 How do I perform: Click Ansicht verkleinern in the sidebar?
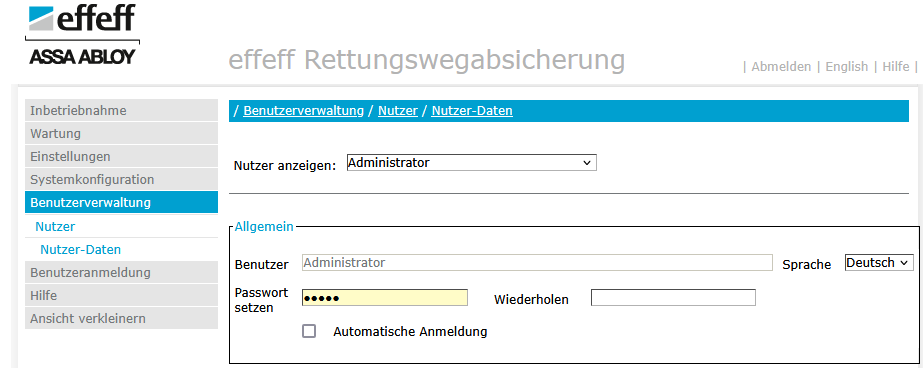[x=121, y=319]
